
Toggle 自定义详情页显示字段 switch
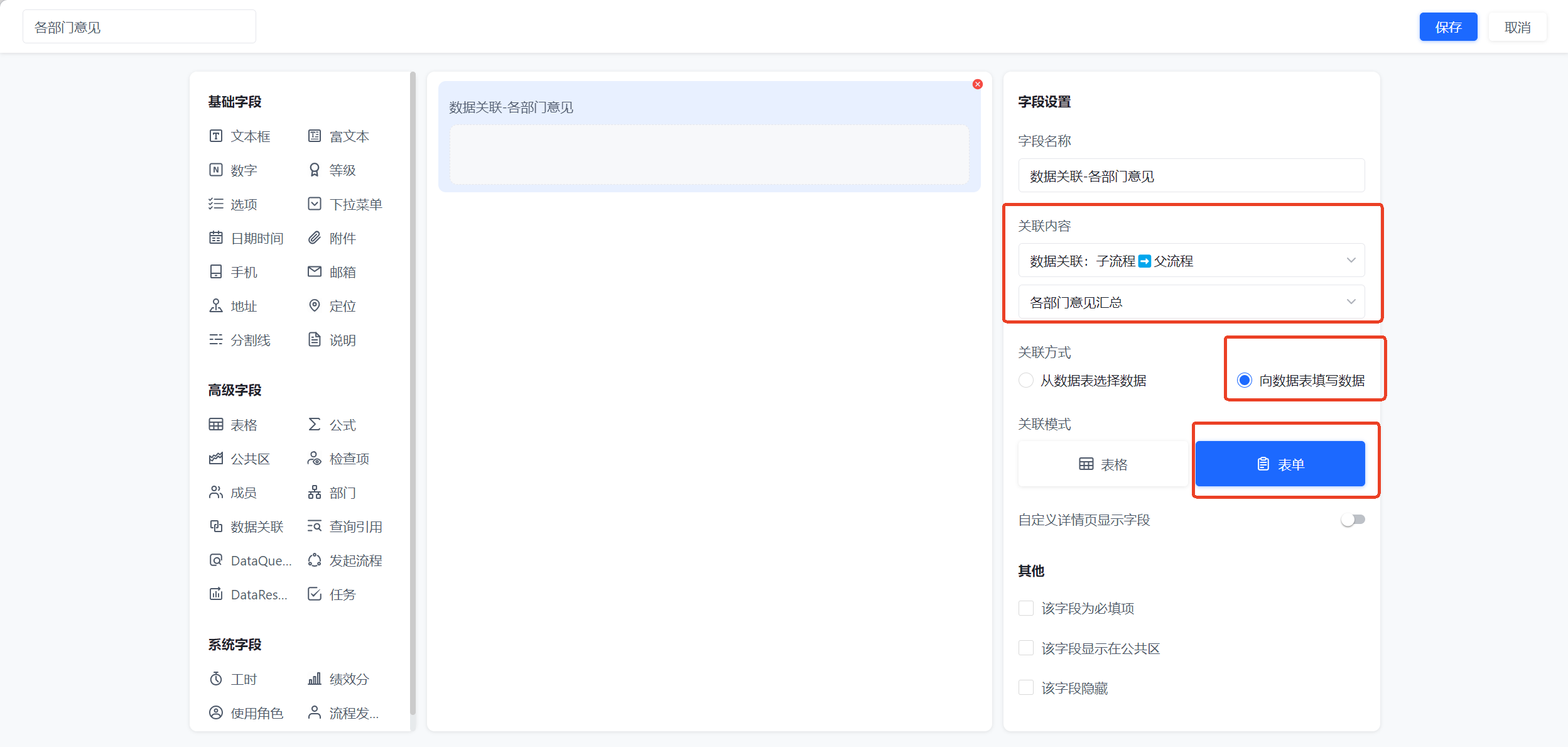coord(1353,520)
